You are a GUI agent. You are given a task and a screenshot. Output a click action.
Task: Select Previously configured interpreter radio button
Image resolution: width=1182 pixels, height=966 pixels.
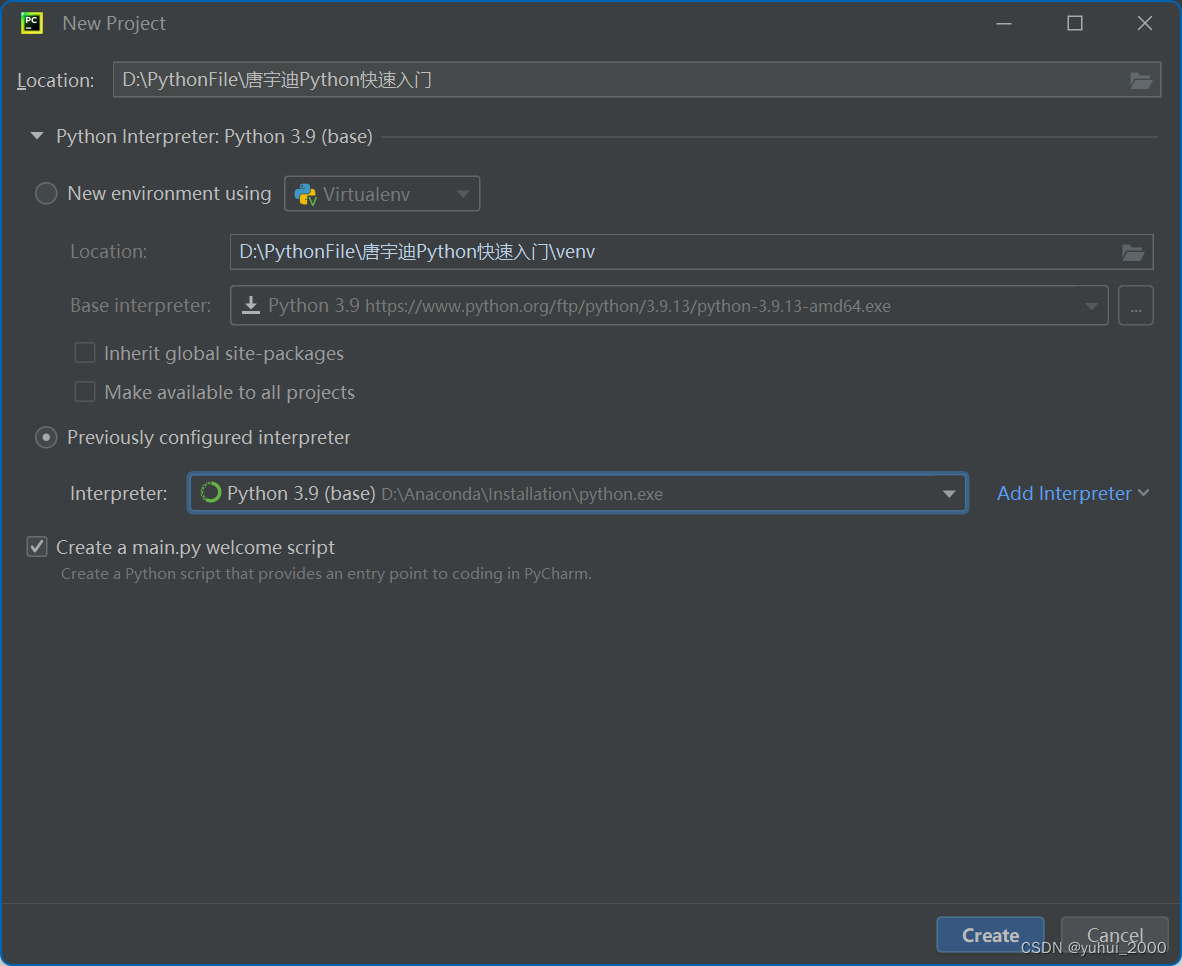tap(46, 437)
